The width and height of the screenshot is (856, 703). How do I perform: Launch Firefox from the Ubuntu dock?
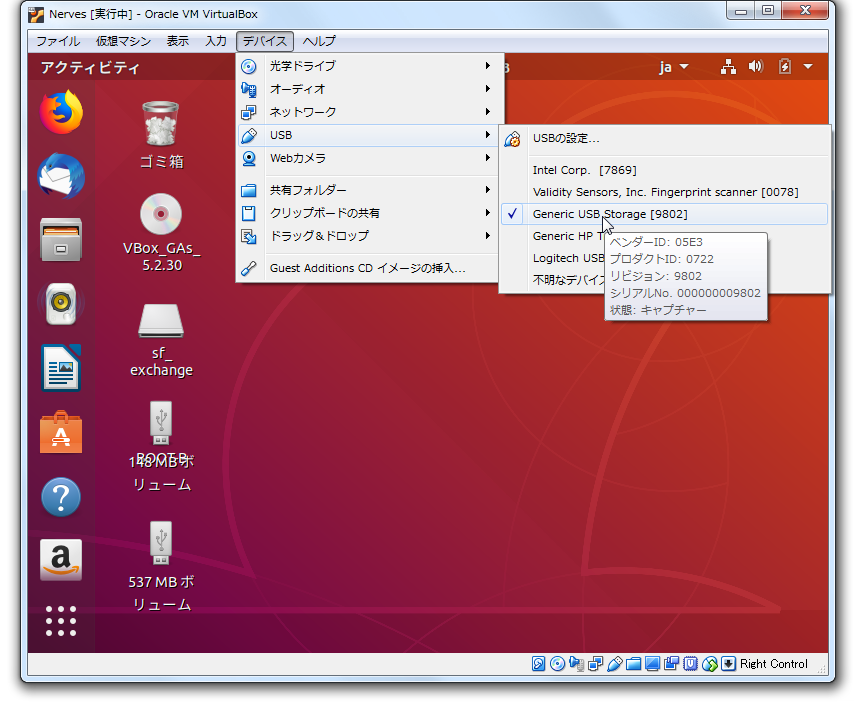(x=61, y=112)
